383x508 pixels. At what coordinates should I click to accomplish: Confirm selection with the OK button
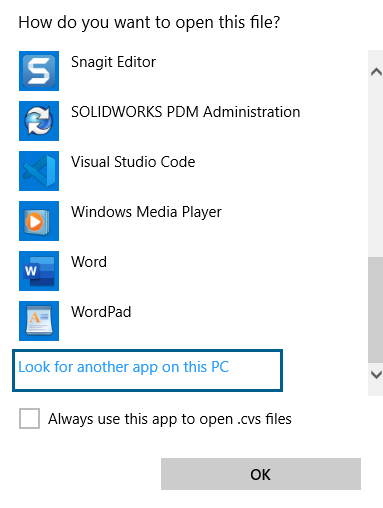point(261,474)
